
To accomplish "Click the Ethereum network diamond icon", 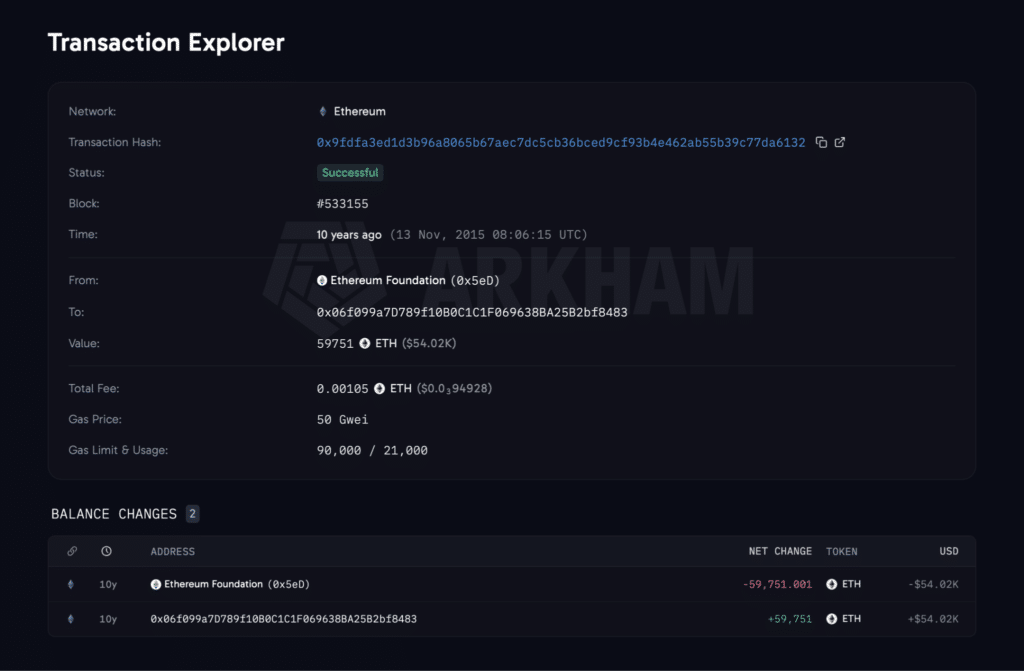I will [323, 112].
